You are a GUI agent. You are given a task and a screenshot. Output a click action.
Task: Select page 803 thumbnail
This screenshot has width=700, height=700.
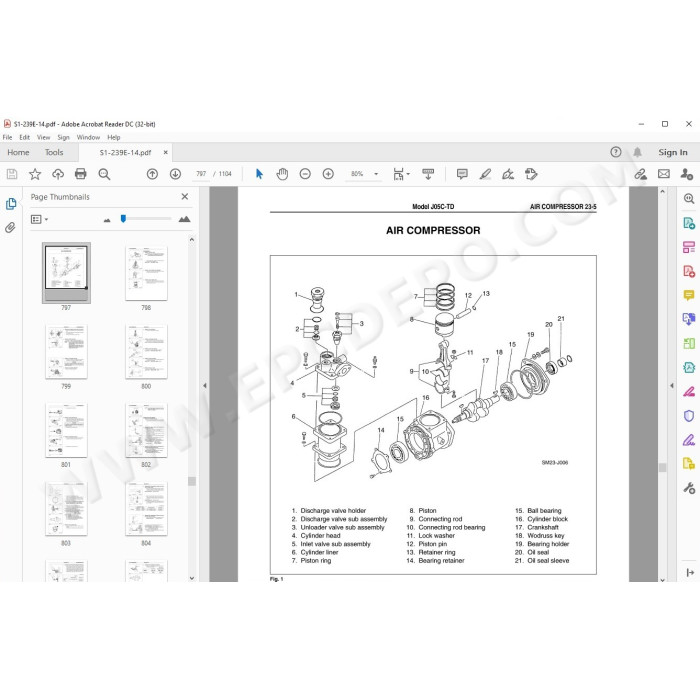pos(66,509)
